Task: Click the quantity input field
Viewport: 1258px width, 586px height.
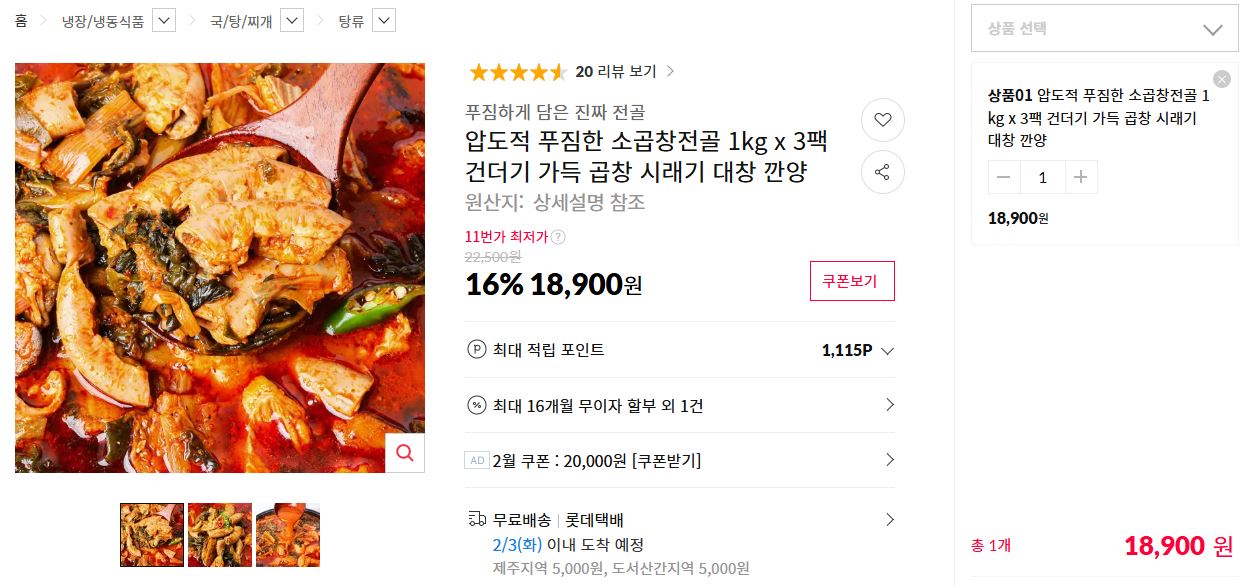Action: (x=1042, y=177)
